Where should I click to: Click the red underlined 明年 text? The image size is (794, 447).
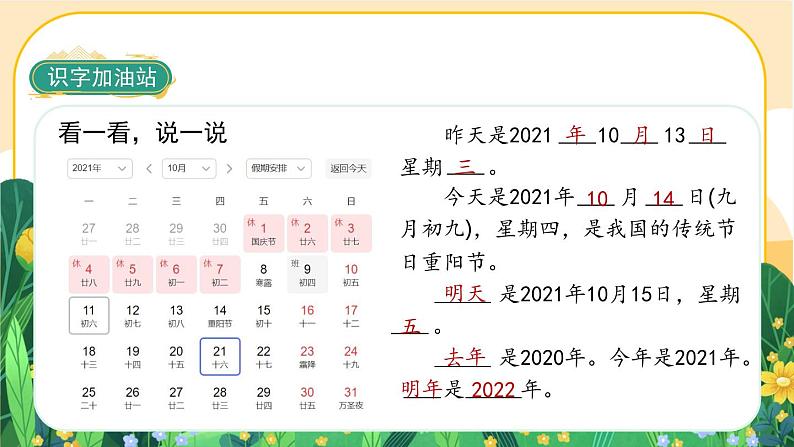click(x=422, y=389)
